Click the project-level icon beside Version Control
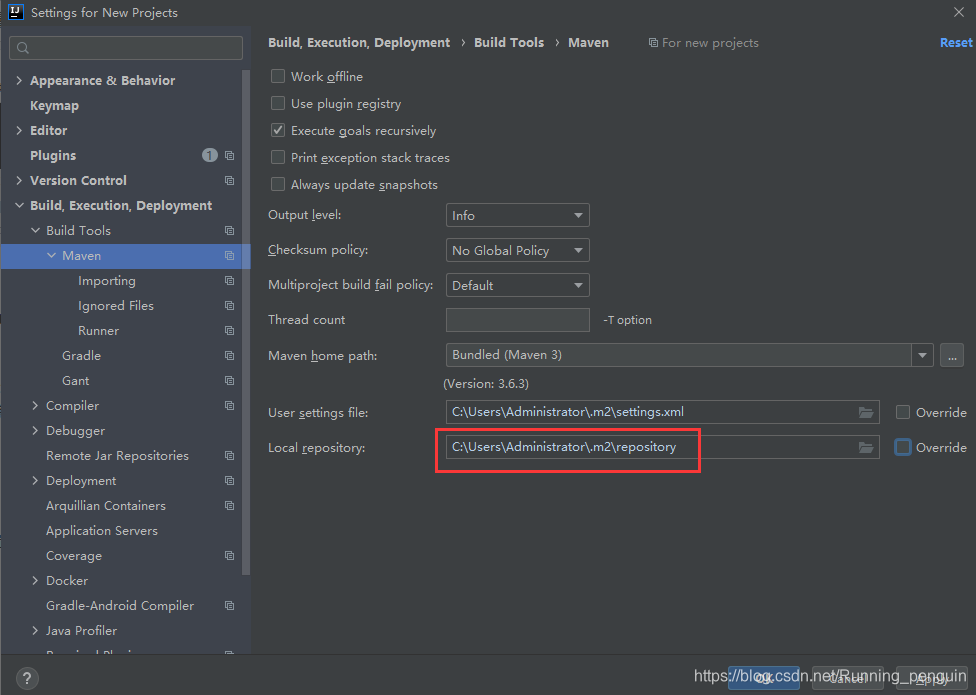Screen dimensions: 976x695 click(229, 180)
